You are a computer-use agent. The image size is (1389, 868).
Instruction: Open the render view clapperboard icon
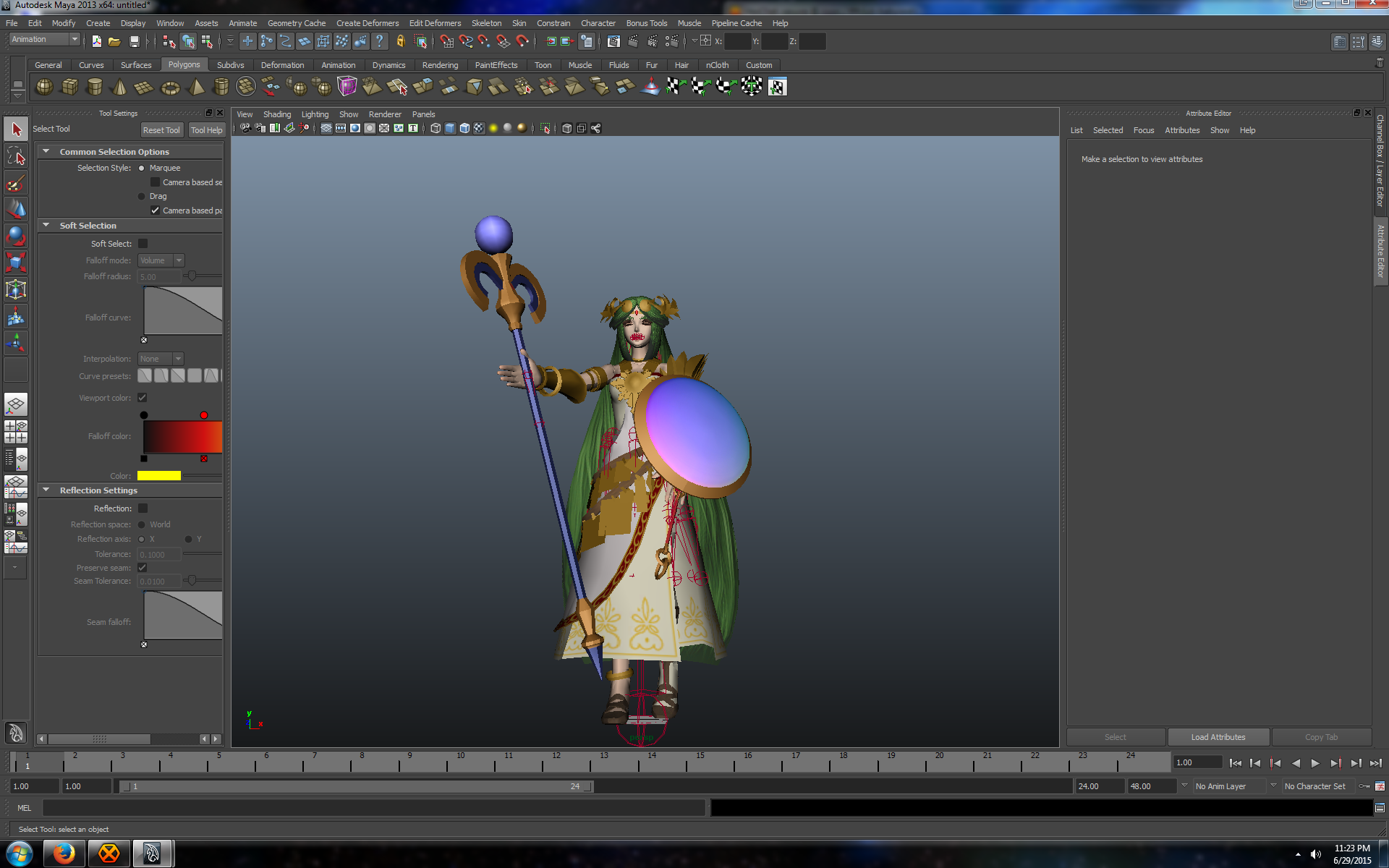pos(613,41)
